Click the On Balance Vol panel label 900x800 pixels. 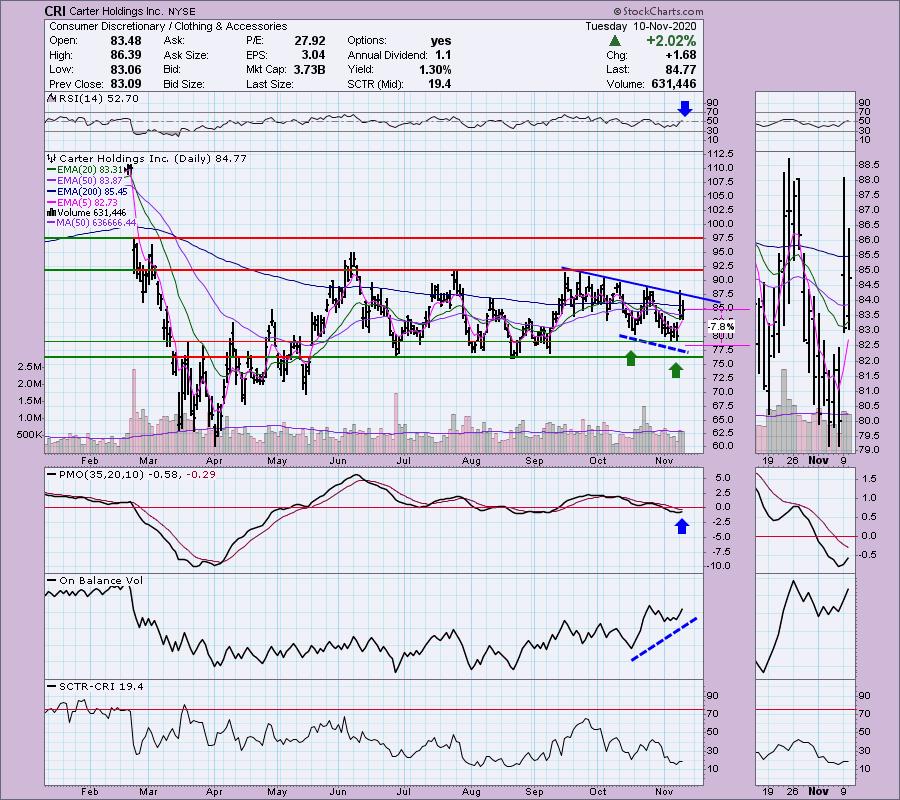pos(101,581)
